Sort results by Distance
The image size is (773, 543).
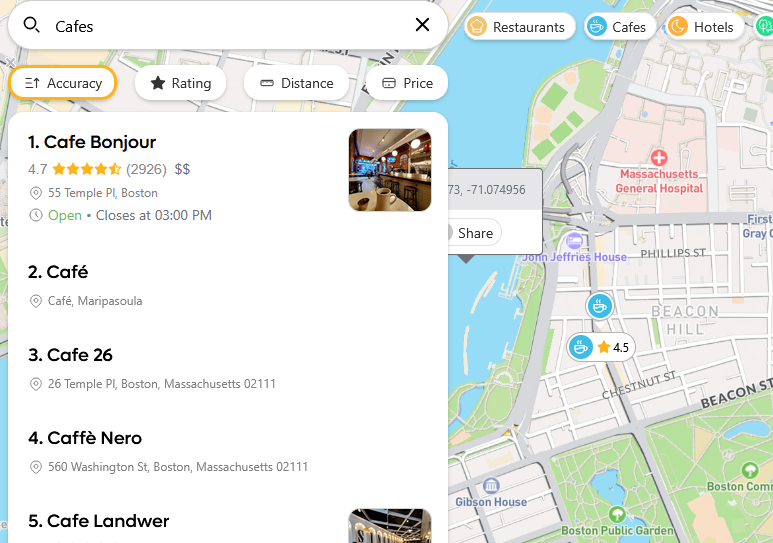coord(296,83)
